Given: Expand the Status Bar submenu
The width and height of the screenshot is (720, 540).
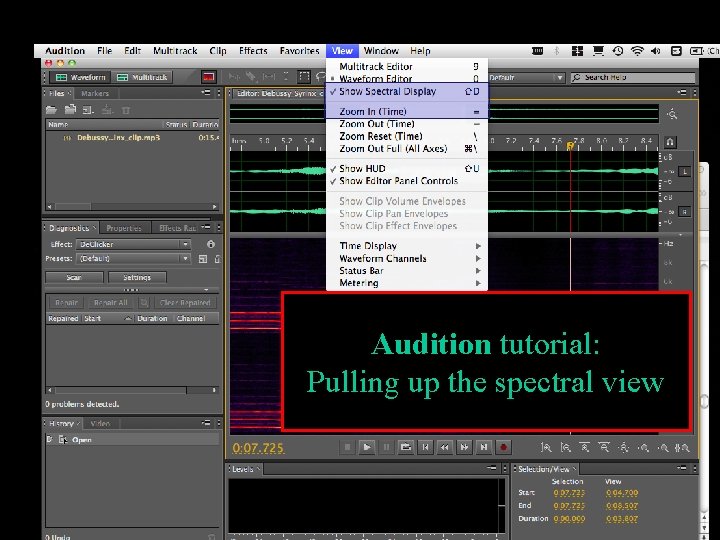Looking at the screenshot, I should [x=407, y=270].
